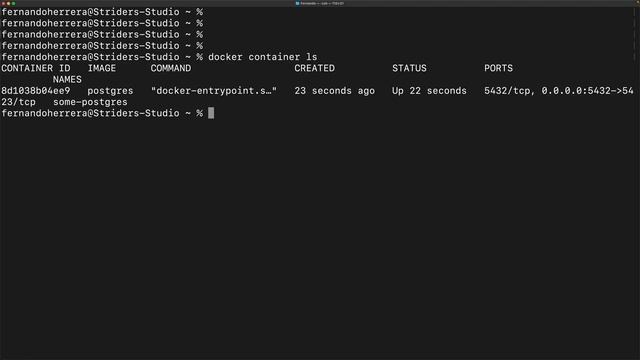Click the container ID 8d1038b04ee9

tap(36, 91)
